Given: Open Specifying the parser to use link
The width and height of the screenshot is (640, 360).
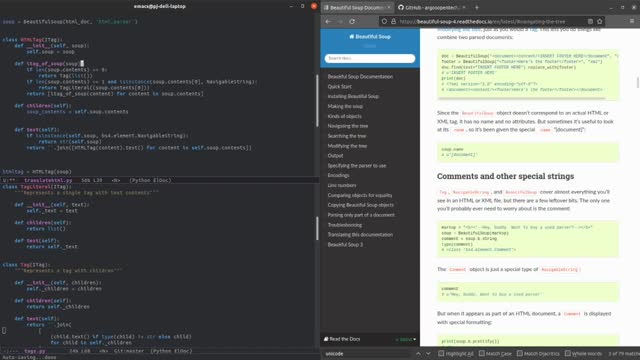Looking at the screenshot, I should coord(357,166).
